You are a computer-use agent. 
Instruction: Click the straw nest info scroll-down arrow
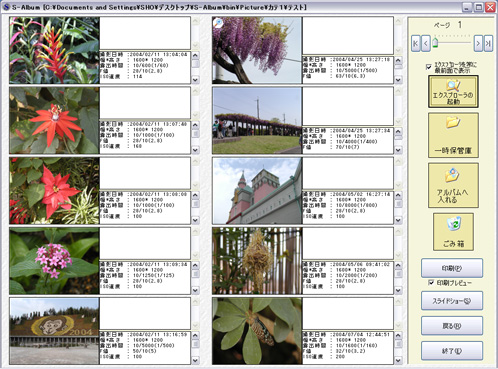point(398,290)
